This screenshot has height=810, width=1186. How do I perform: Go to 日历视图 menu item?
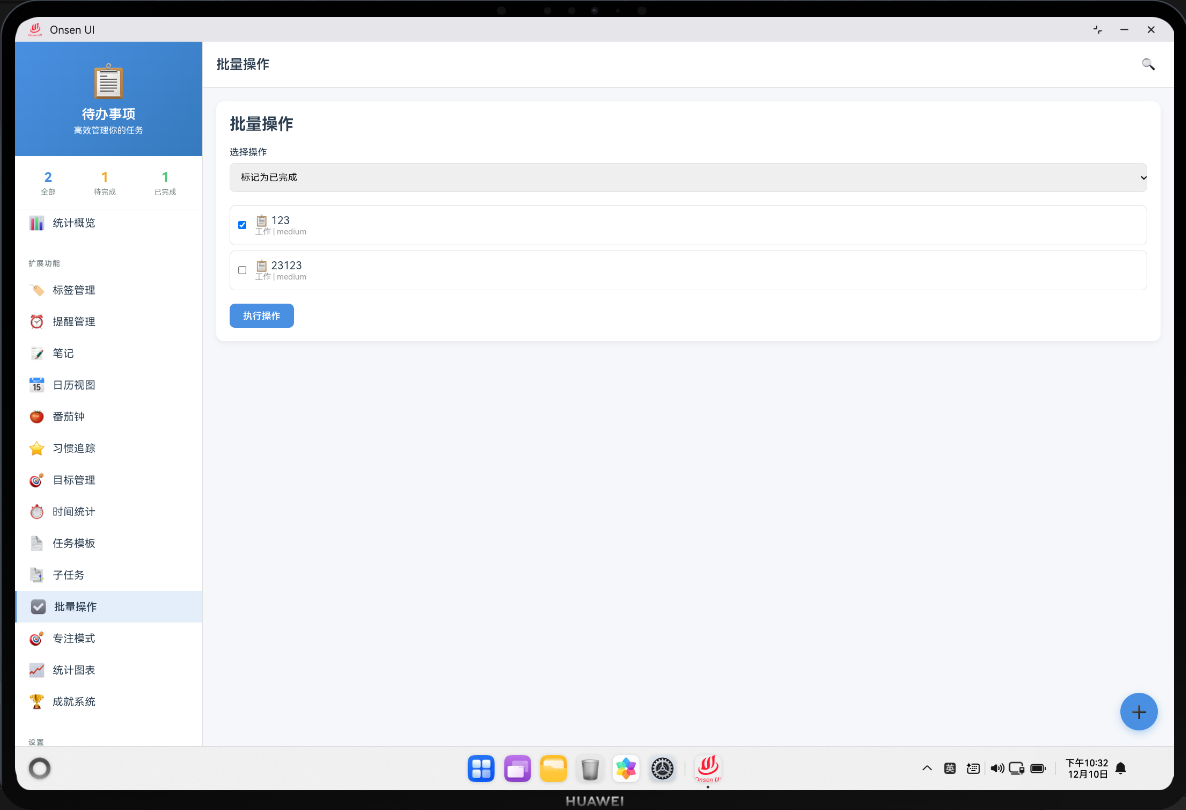point(109,386)
